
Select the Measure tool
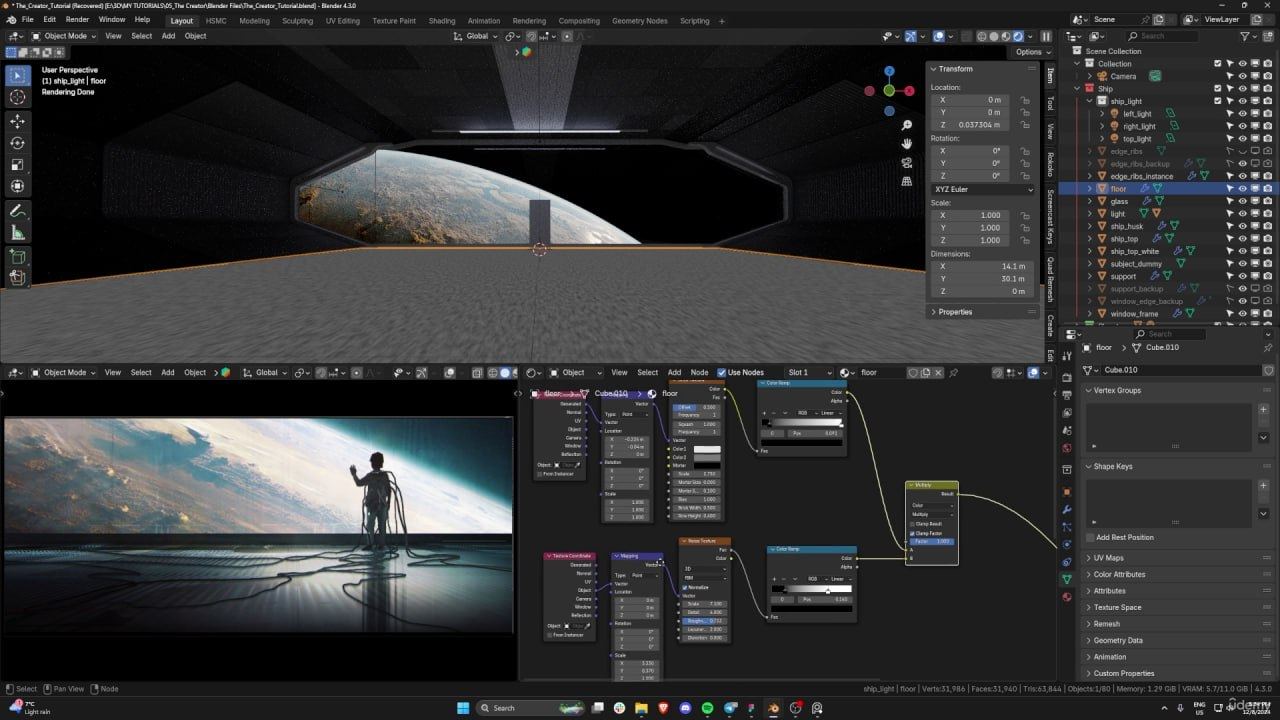pyautogui.click(x=17, y=233)
